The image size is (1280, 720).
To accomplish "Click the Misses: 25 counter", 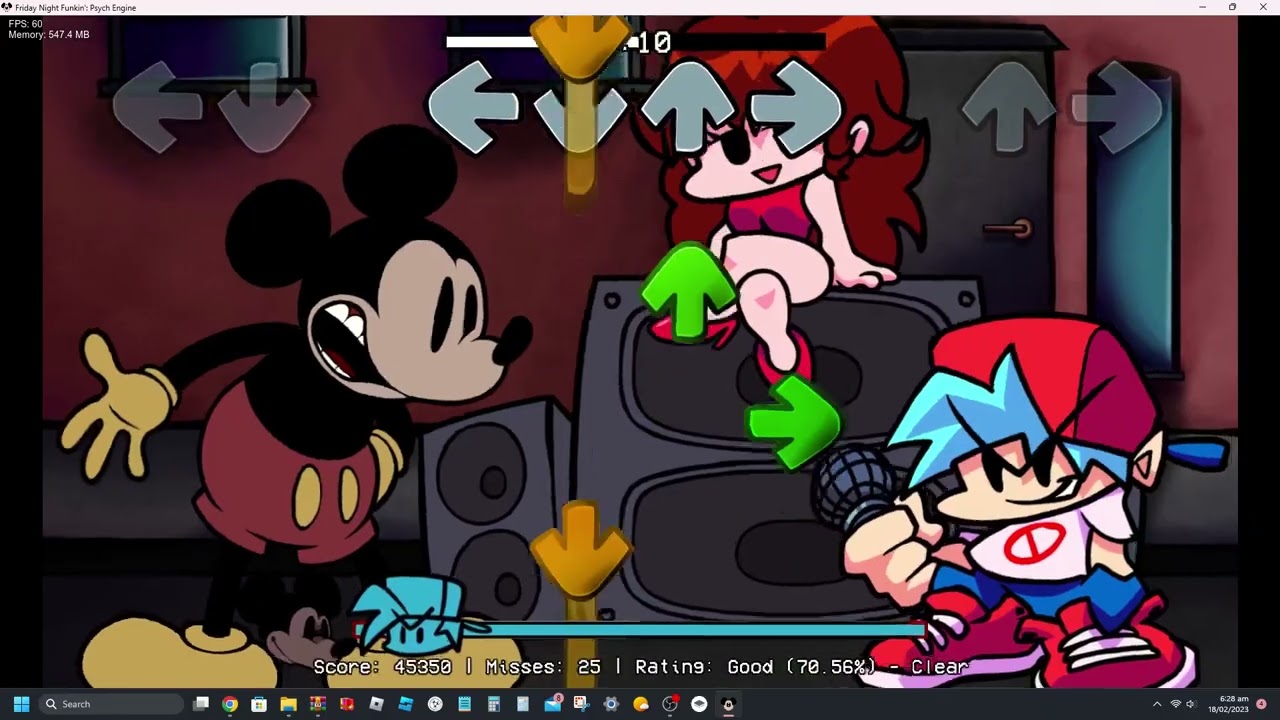I will pos(543,666).
